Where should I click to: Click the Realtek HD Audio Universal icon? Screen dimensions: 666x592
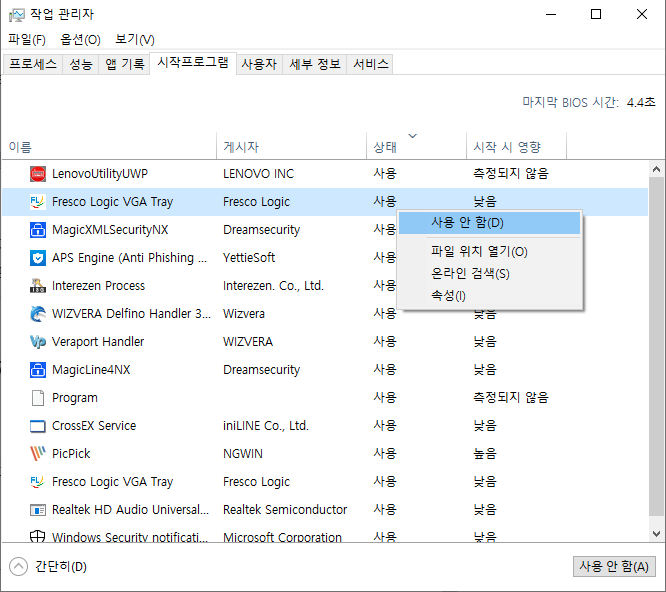(x=38, y=510)
